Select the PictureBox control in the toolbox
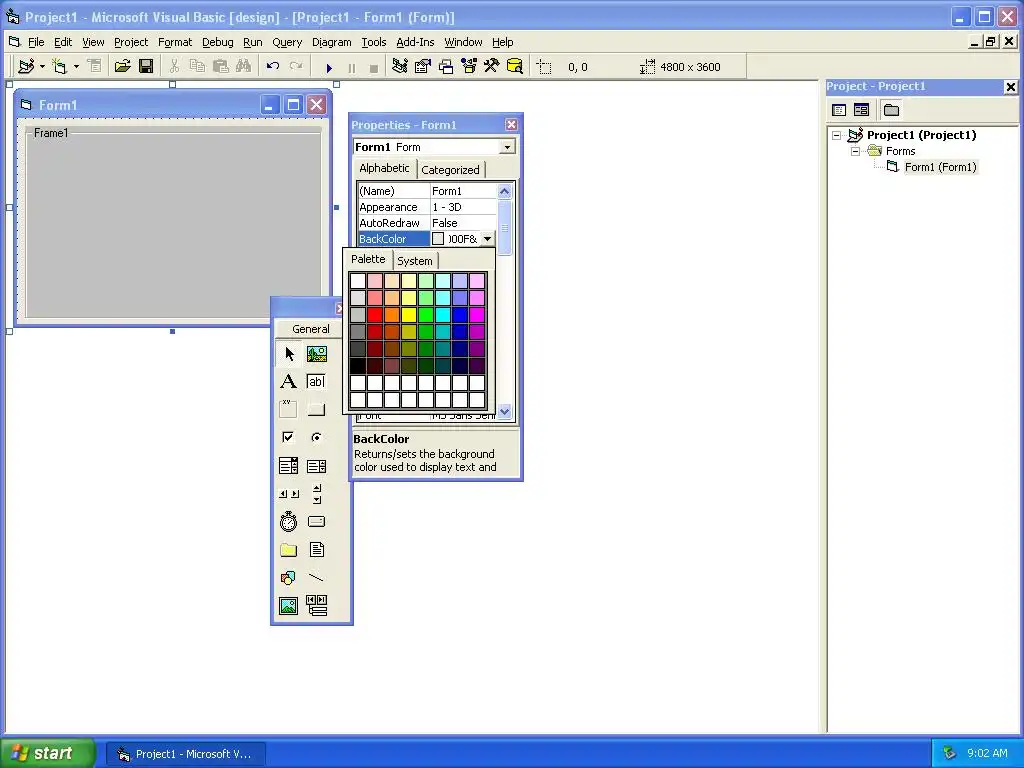Screen dimensions: 1024x768 [x=317, y=355]
